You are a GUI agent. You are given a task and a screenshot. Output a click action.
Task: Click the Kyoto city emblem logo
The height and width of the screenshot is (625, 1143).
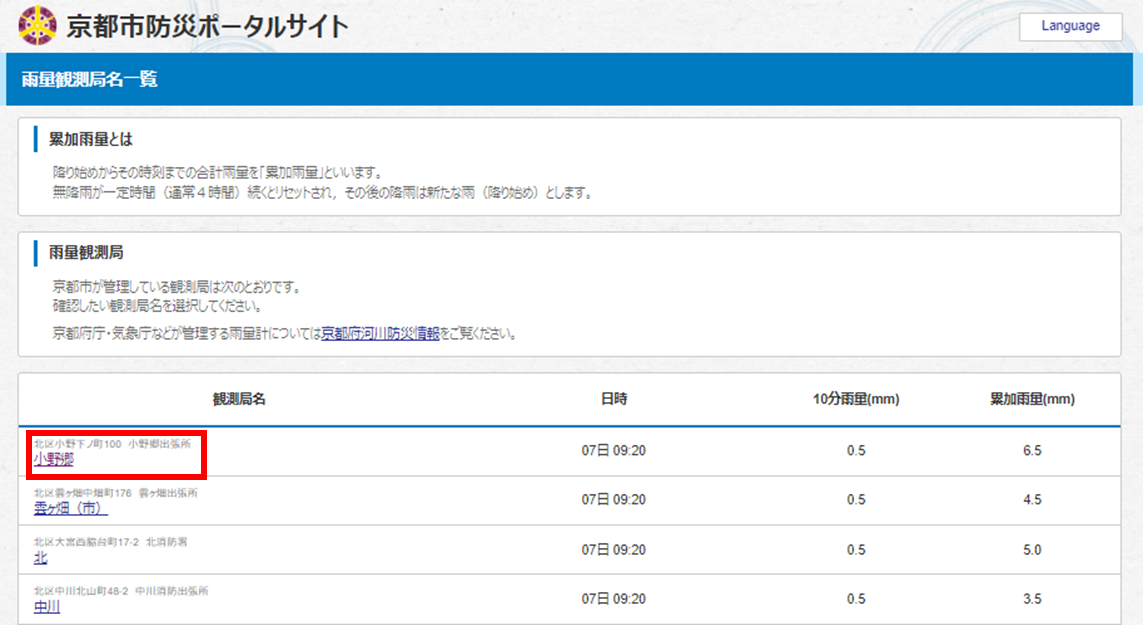[38, 26]
